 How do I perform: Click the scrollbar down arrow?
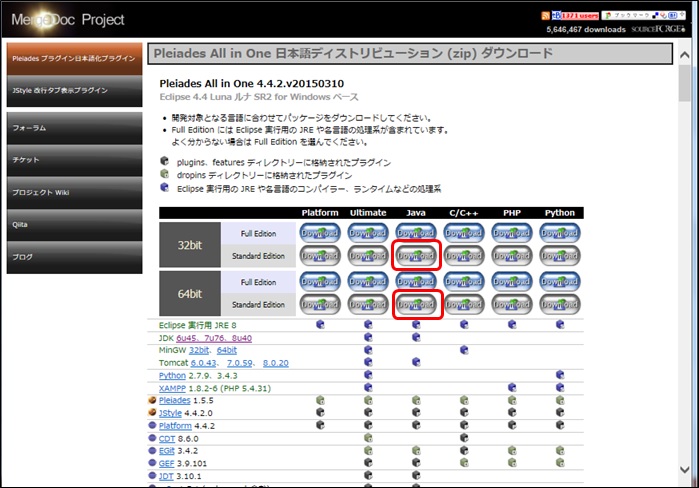click(x=685, y=469)
